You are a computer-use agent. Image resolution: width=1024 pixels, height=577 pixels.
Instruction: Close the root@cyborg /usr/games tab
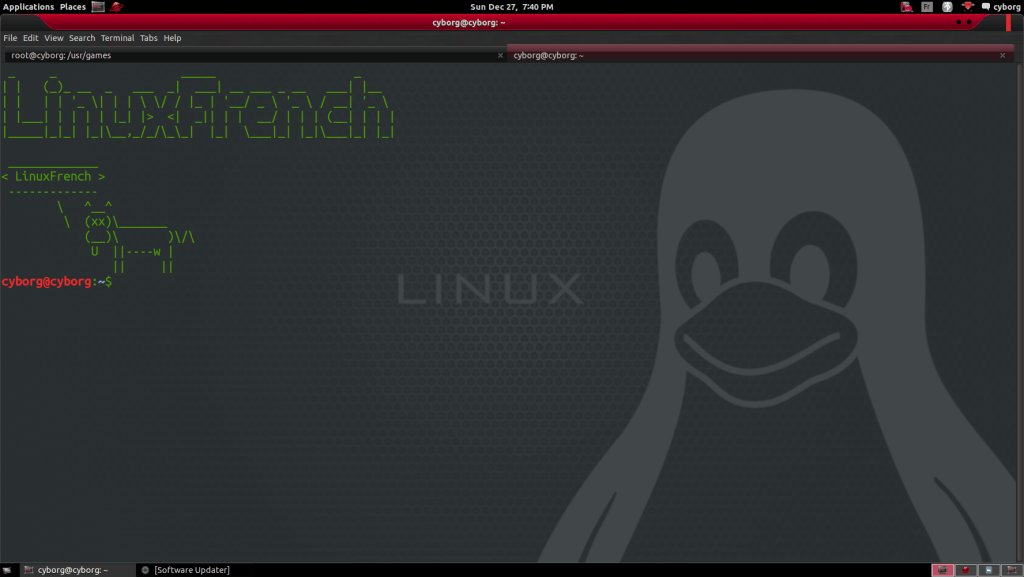click(500, 55)
